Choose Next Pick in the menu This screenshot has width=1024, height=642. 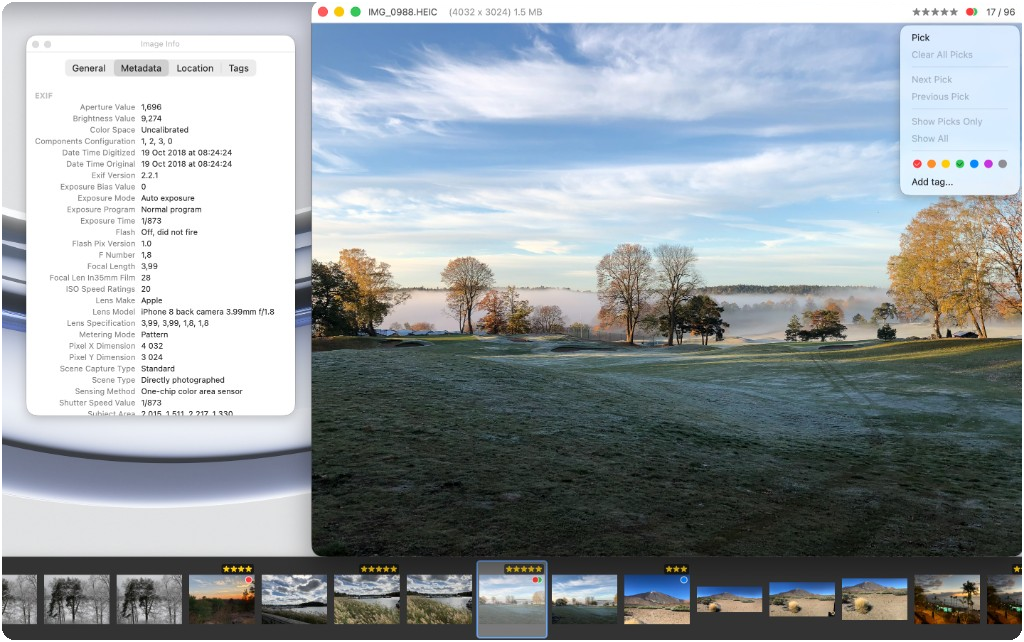pos(931,80)
